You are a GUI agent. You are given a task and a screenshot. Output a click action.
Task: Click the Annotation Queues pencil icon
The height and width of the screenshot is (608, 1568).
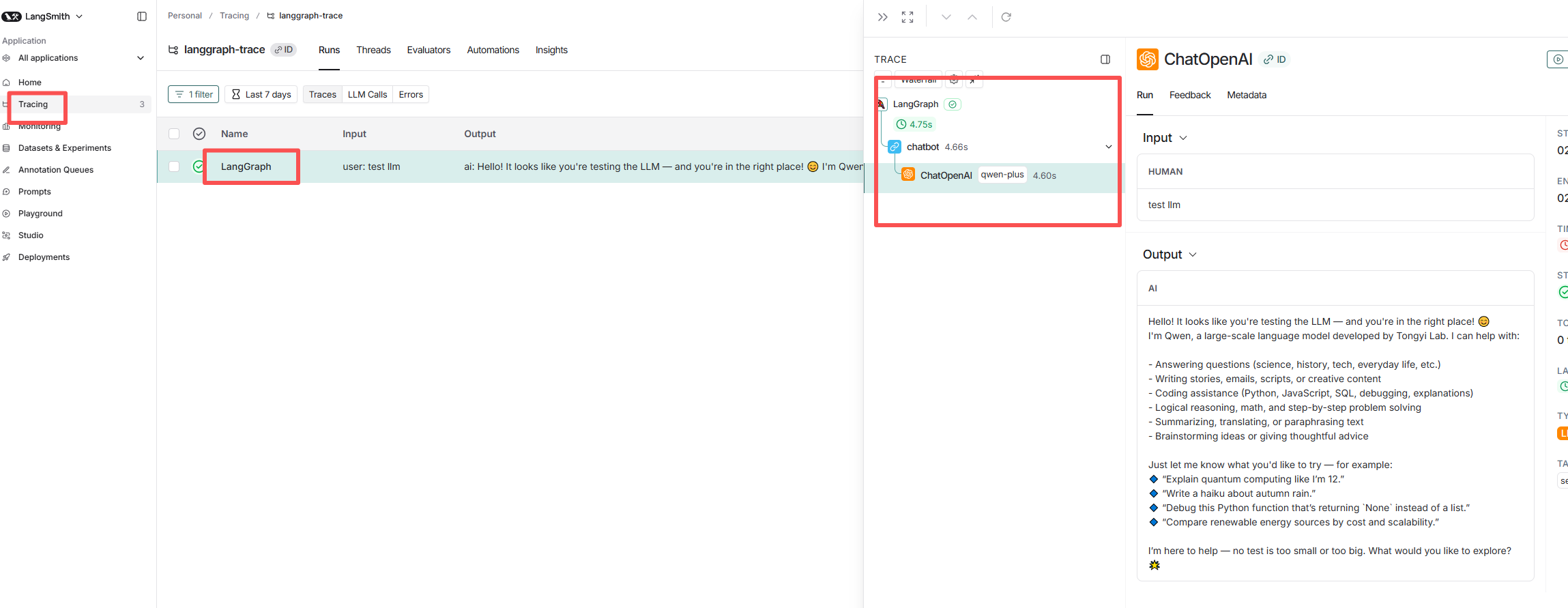click(6, 170)
